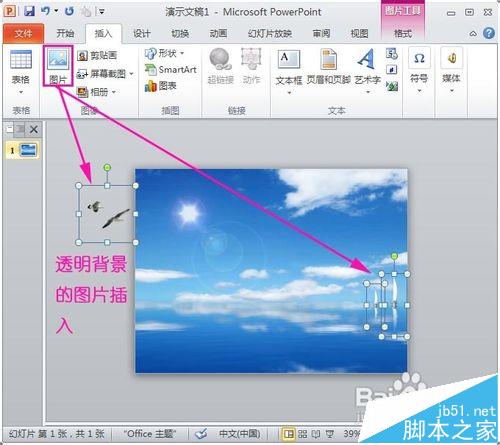500x445 pixels.
Task: Change language 中文(中国) in status bar
Action: pos(240,434)
